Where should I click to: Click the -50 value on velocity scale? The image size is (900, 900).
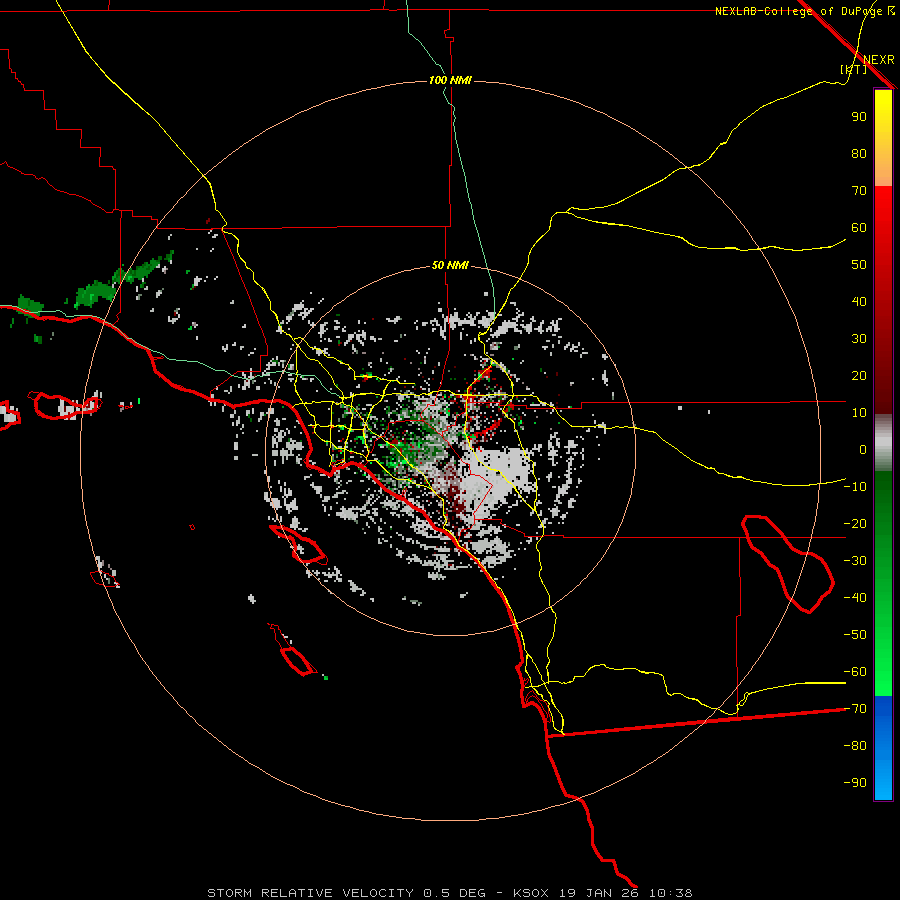855,635
